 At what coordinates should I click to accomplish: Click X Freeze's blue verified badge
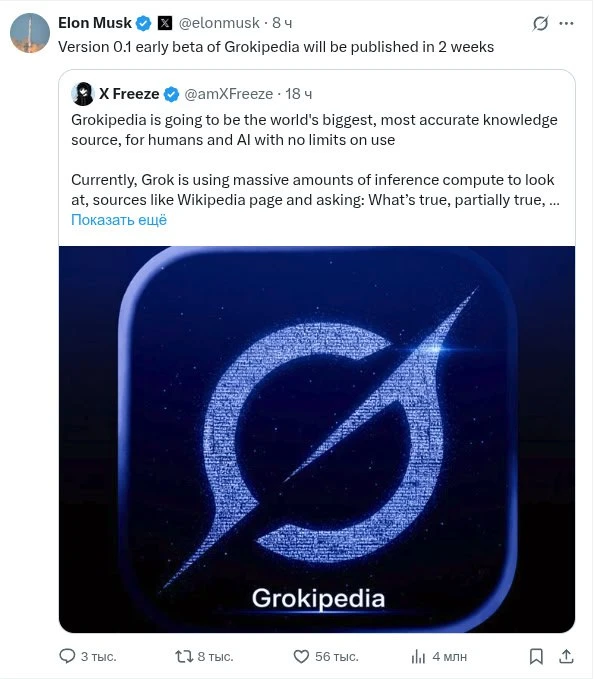[171, 94]
